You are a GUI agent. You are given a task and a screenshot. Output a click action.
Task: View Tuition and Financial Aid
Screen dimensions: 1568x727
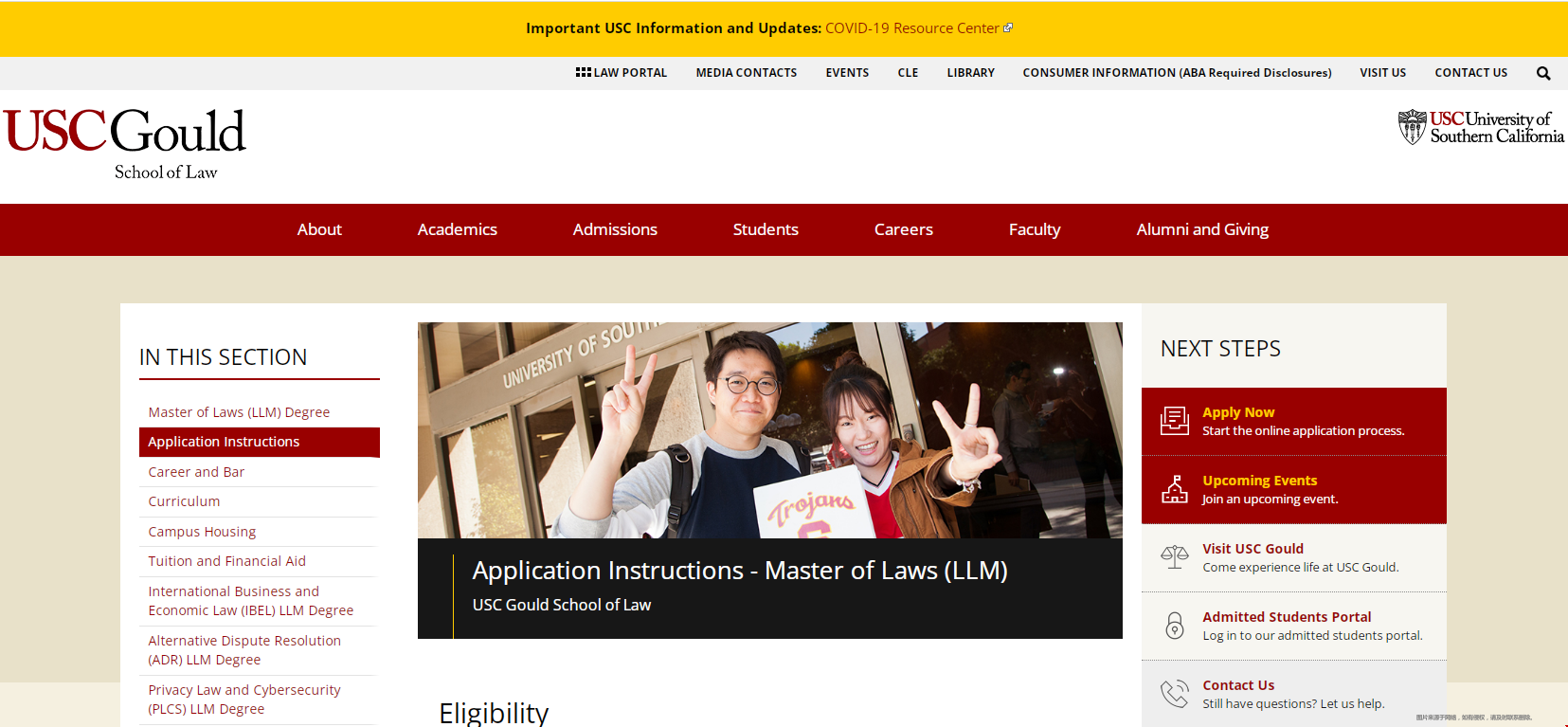tap(226, 561)
